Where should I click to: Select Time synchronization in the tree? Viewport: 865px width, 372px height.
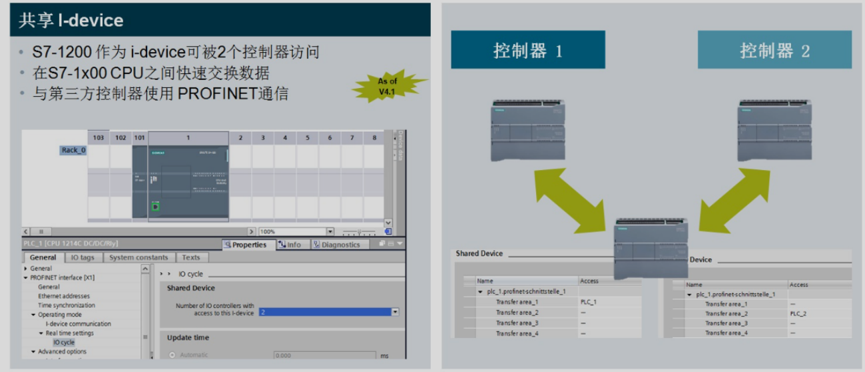66,305
